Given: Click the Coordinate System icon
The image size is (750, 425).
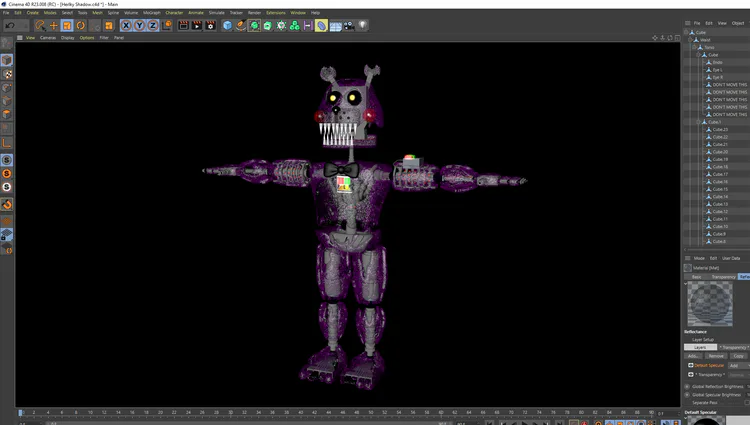Looking at the screenshot, I should [x=166, y=25].
